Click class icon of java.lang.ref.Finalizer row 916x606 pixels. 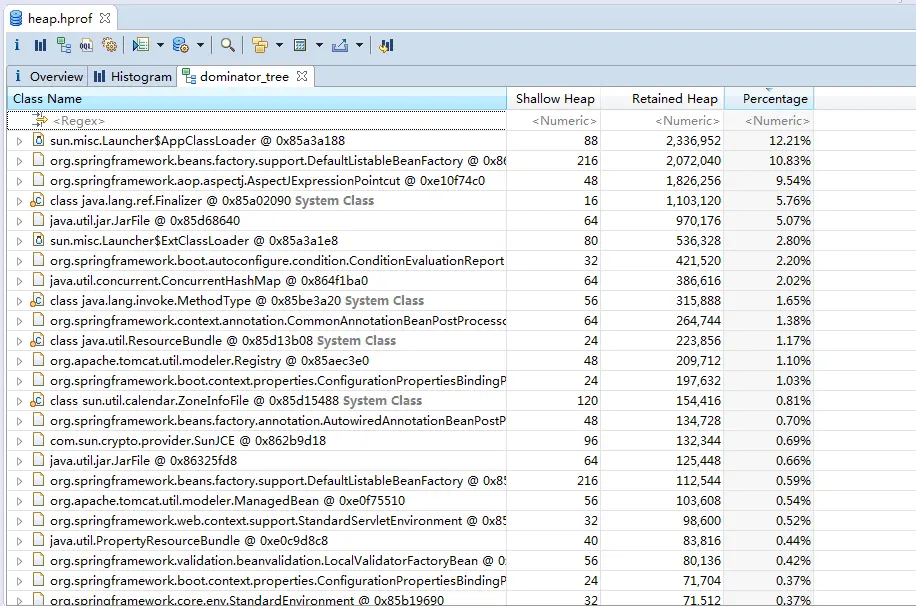(37, 200)
